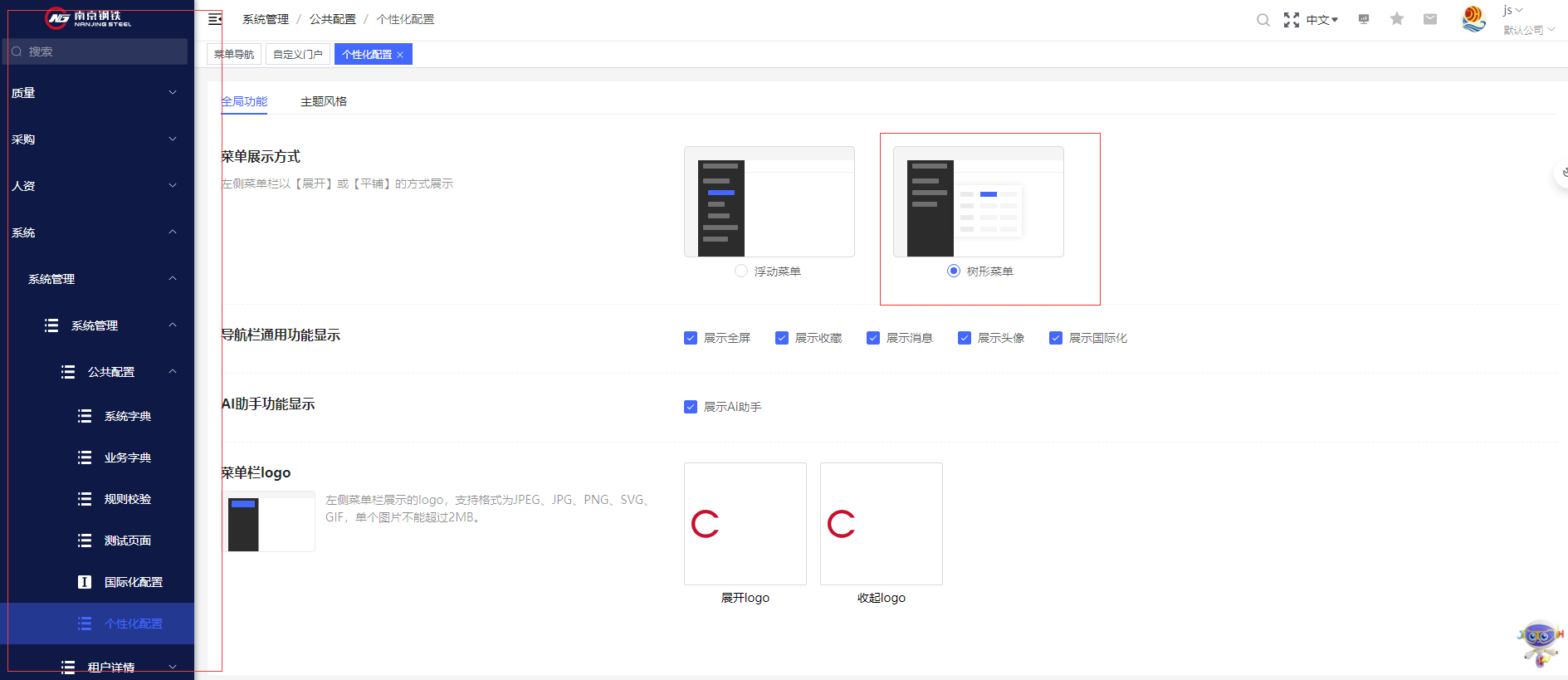Image resolution: width=1568 pixels, height=680 pixels.
Task: Select the 浮动菜单 radio option
Action: point(741,271)
